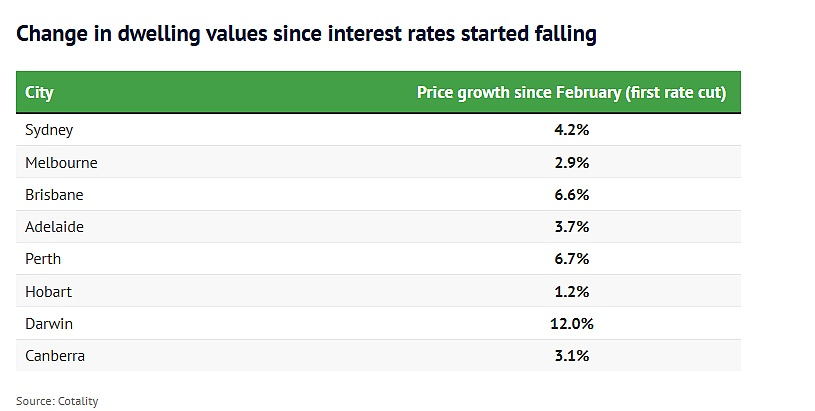Select the Darwin city cell
815x411 pixels.
pyautogui.click(x=49, y=323)
